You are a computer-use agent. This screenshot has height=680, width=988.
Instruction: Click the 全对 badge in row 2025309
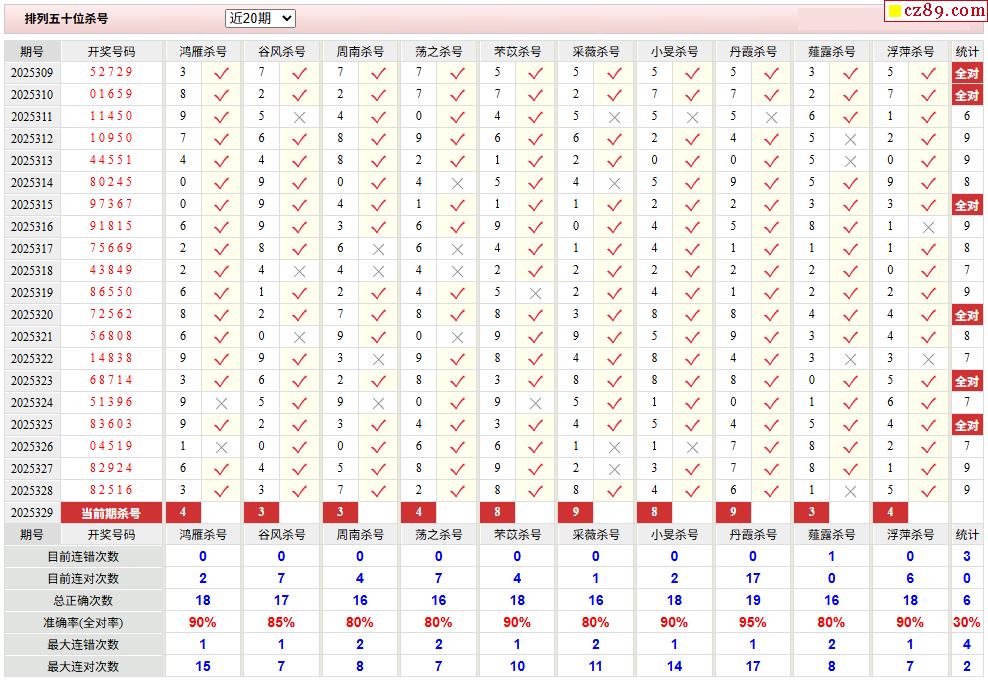point(966,73)
